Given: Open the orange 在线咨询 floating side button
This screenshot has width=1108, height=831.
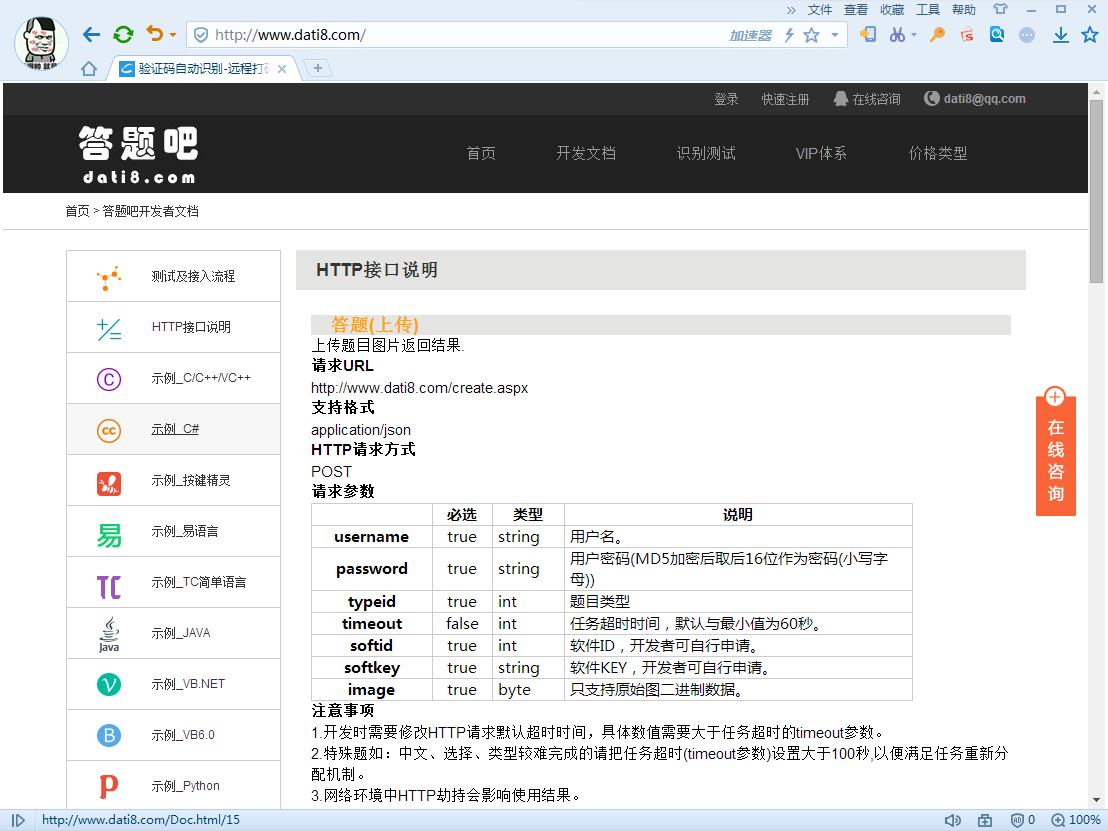Looking at the screenshot, I should [x=1056, y=452].
